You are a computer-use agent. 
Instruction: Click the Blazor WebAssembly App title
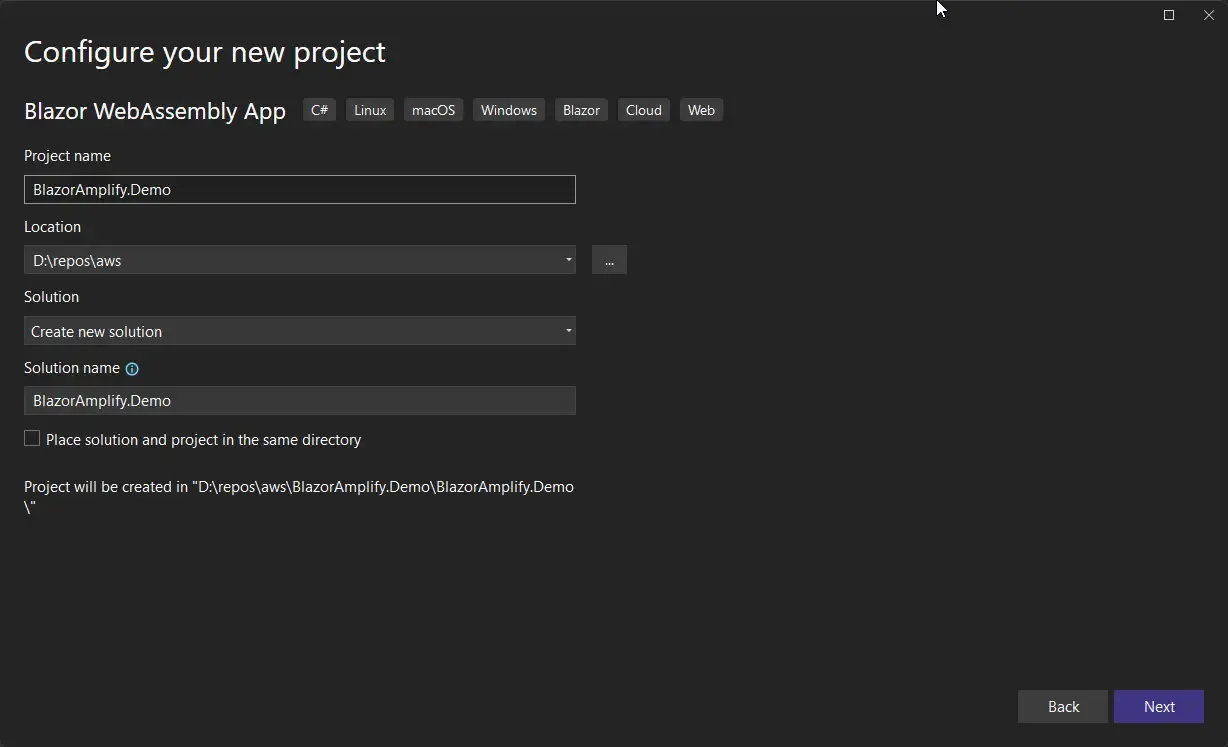pos(154,111)
